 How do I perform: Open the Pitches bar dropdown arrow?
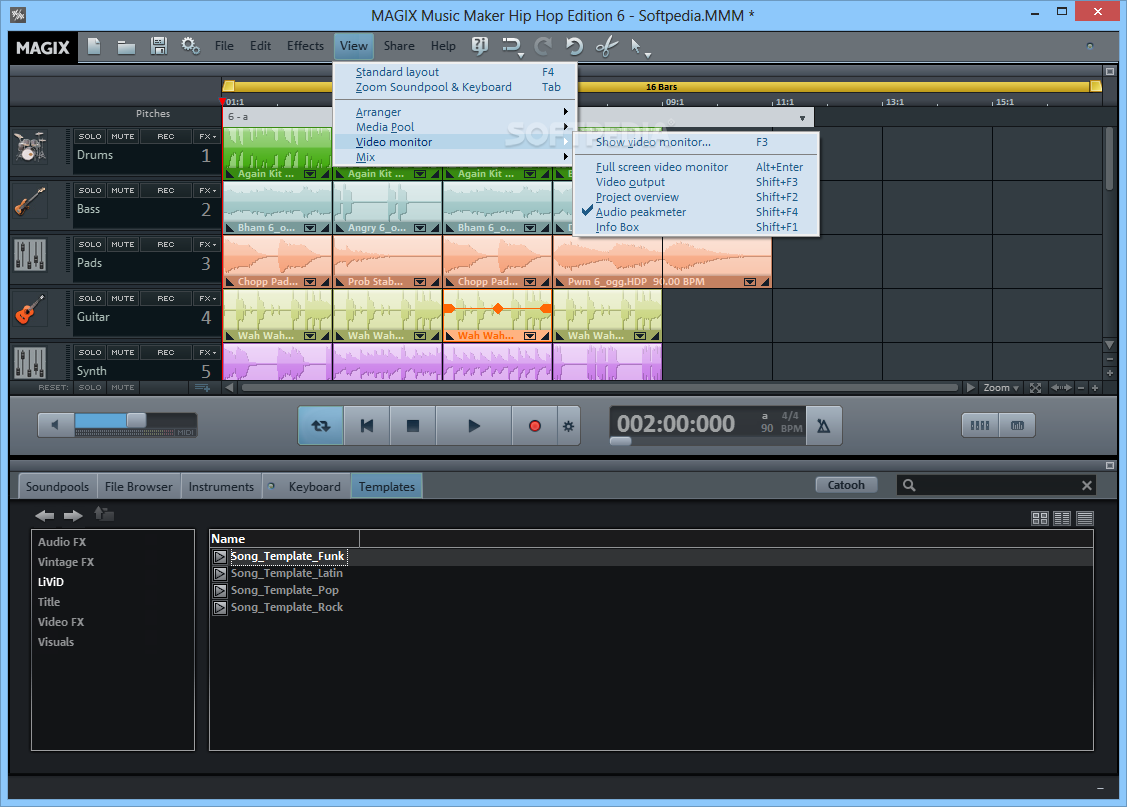802,118
